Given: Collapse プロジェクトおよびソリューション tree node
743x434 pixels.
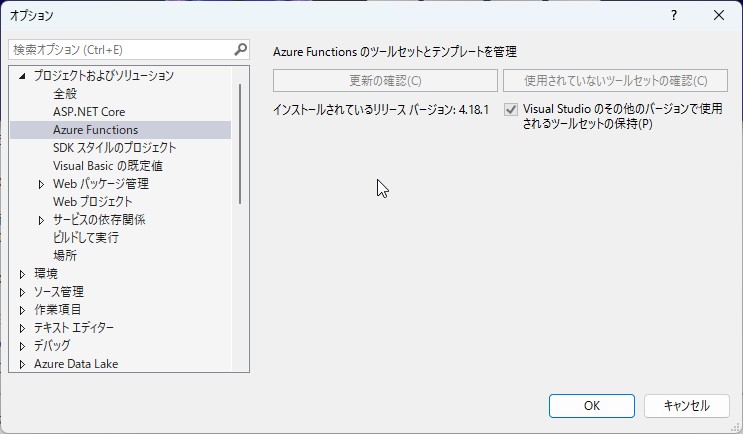Looking at the screenshot, I should pos(22,76).
